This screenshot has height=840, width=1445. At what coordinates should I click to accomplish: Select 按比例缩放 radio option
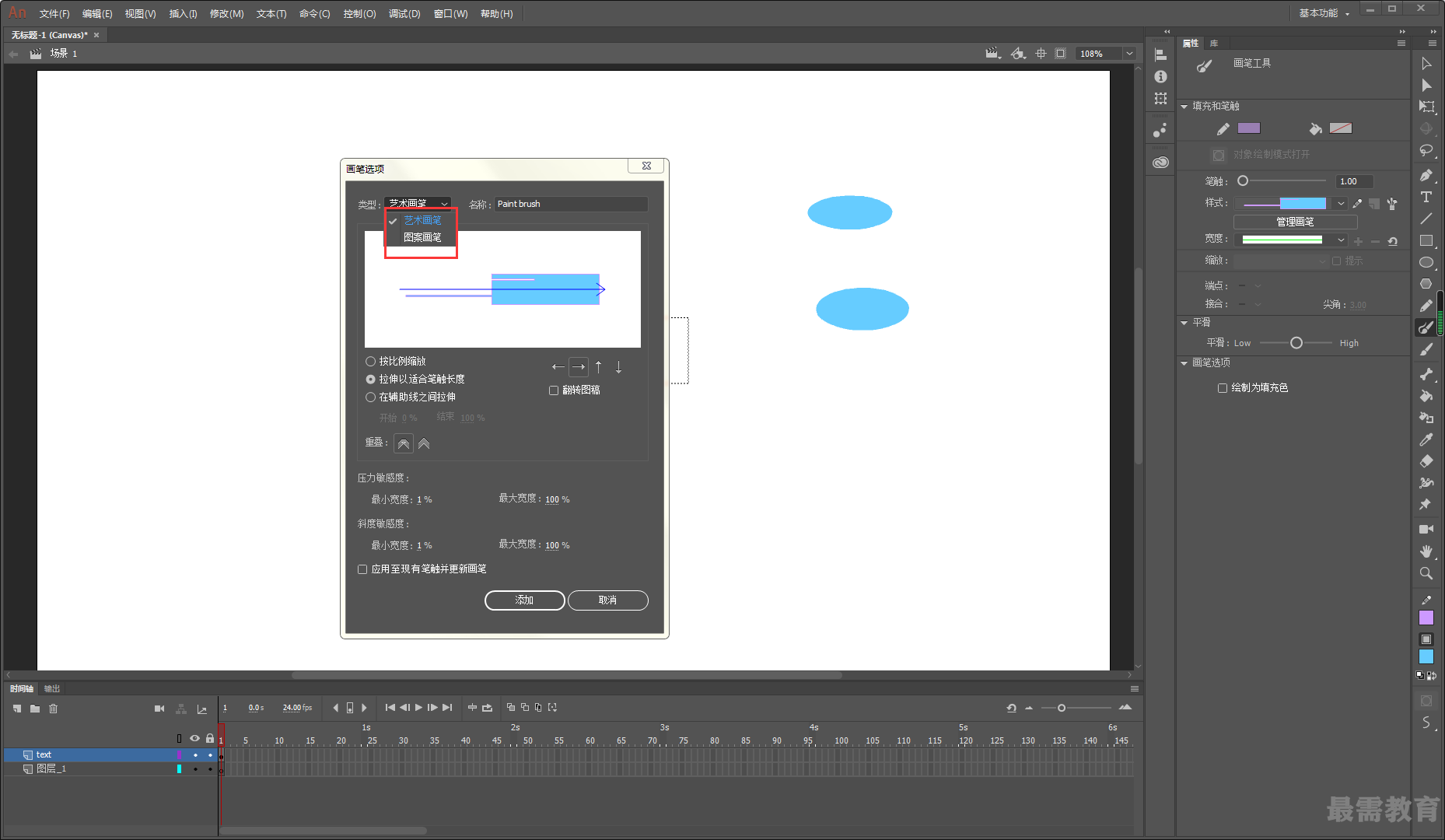click(x=396, y=362)
